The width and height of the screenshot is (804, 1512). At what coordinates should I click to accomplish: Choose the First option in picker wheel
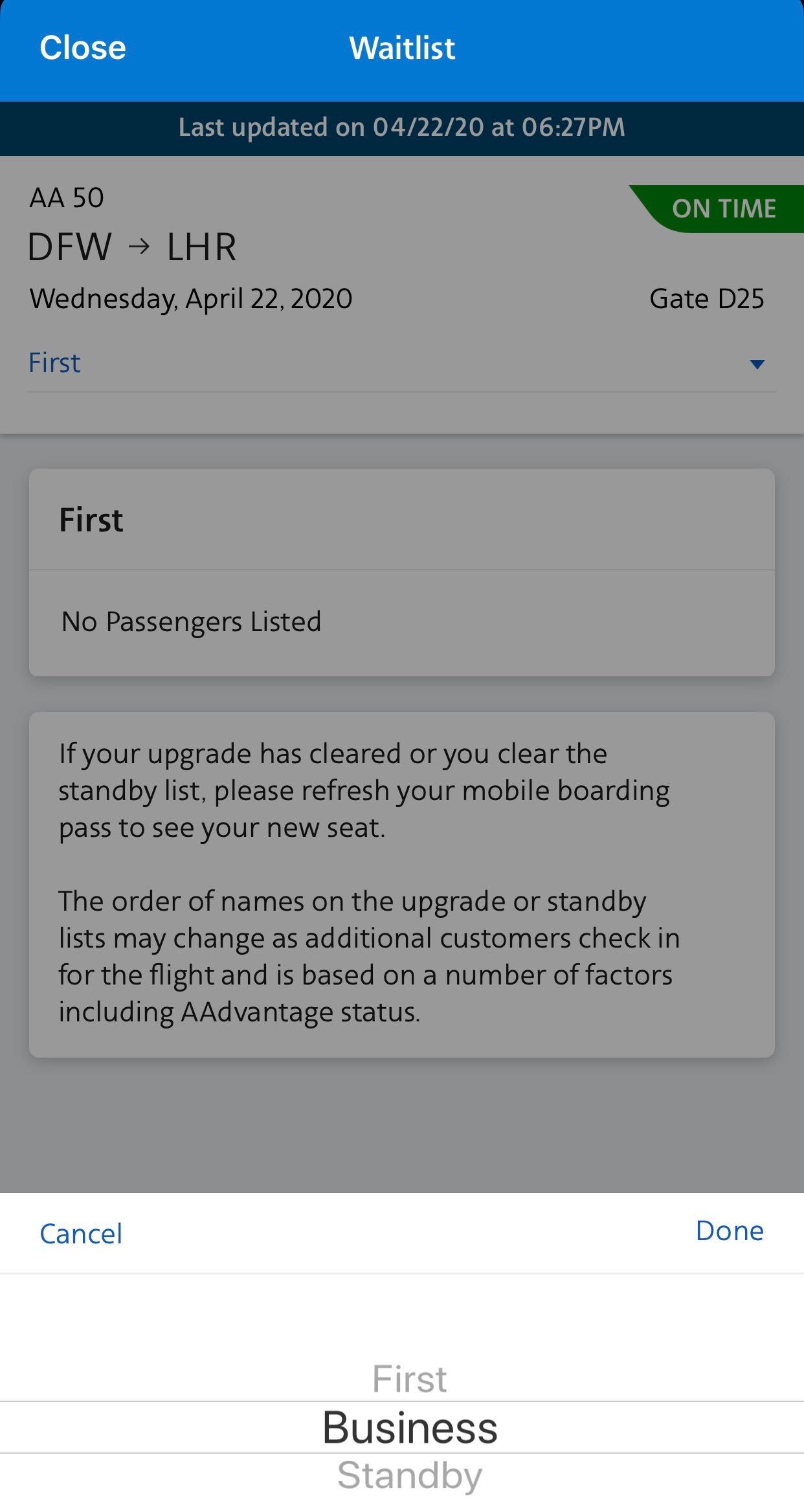[x=409, y=1379]
